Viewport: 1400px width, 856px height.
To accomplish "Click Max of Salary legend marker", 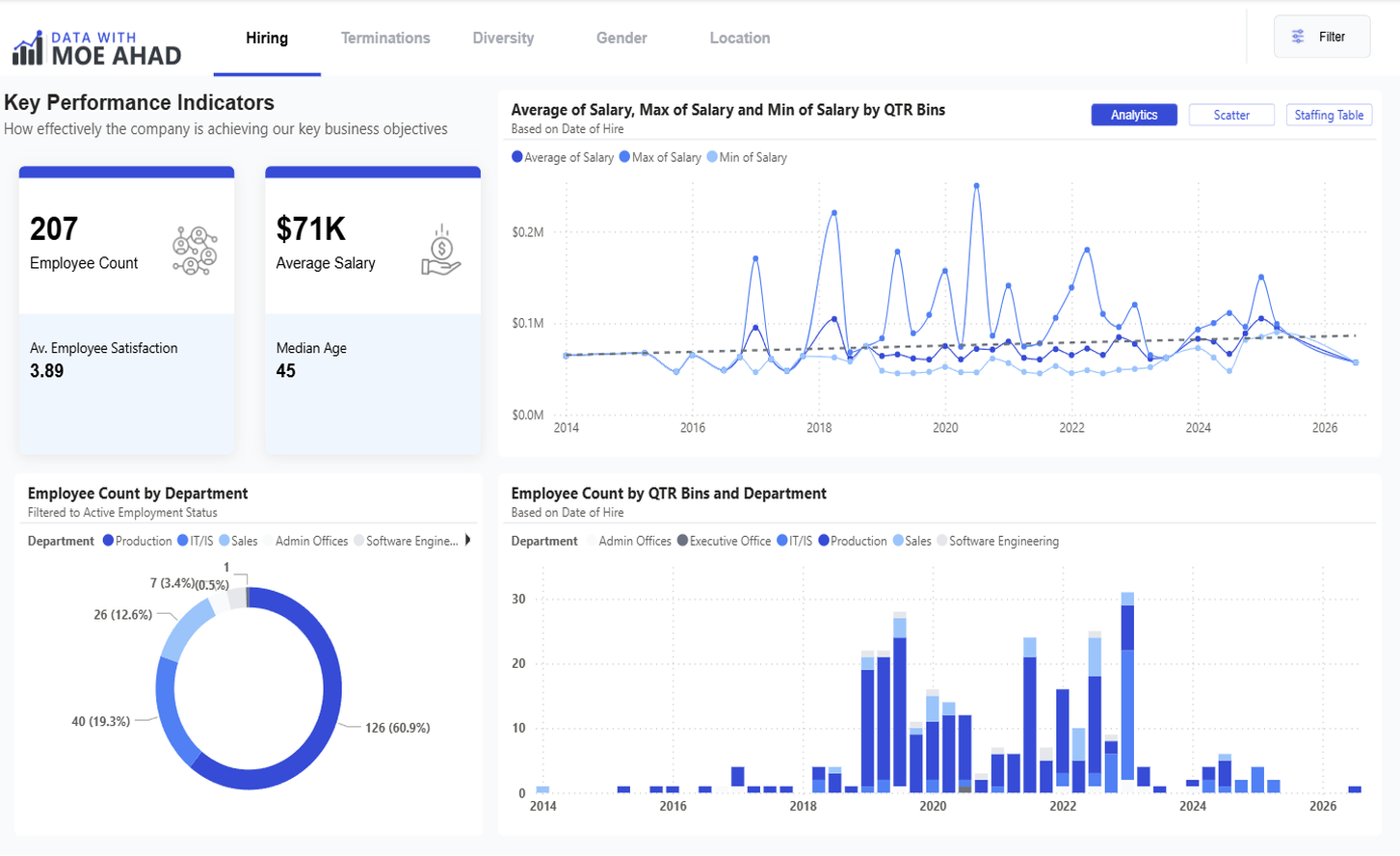I will [625, 157].
